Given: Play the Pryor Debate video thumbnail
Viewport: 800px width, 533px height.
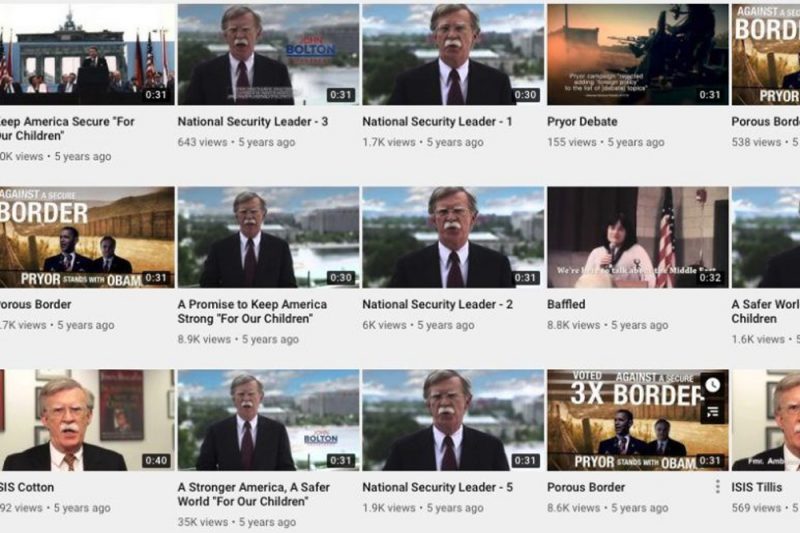Looking at the screenshot, I should coord(638,55).
